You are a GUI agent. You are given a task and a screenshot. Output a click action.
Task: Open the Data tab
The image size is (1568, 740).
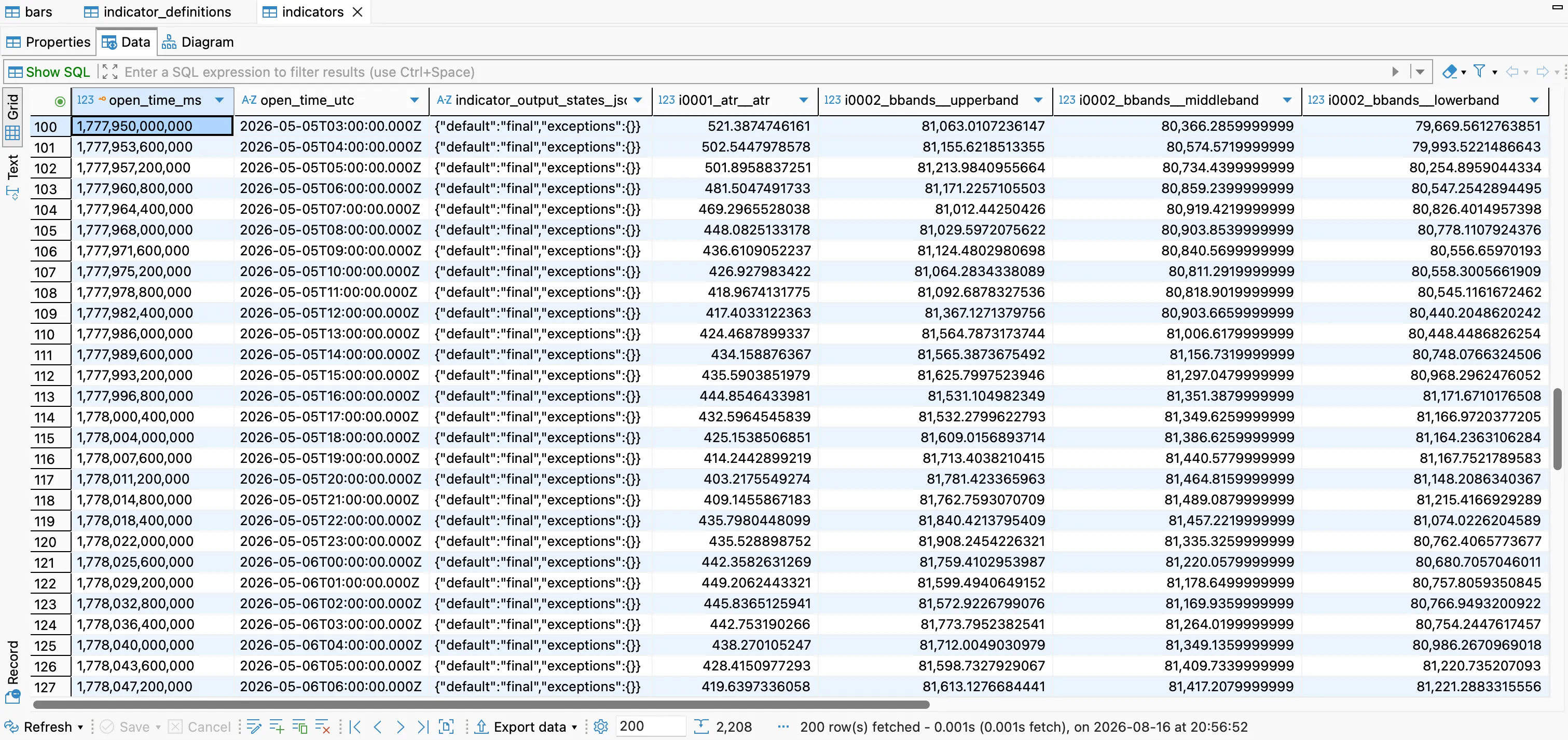click(x=127, y=42)
